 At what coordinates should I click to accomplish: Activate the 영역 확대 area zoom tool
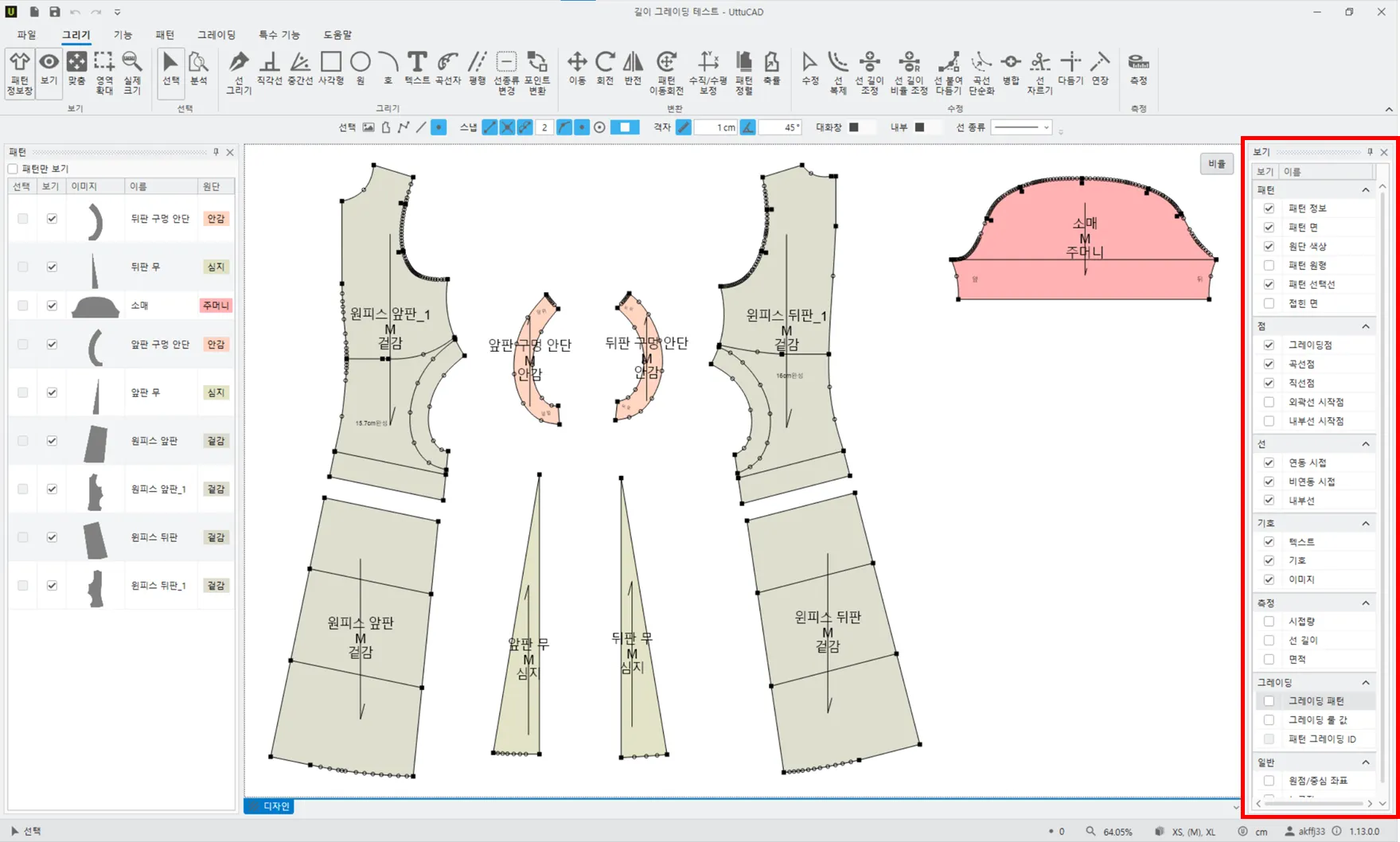click(x=104, y=73)
